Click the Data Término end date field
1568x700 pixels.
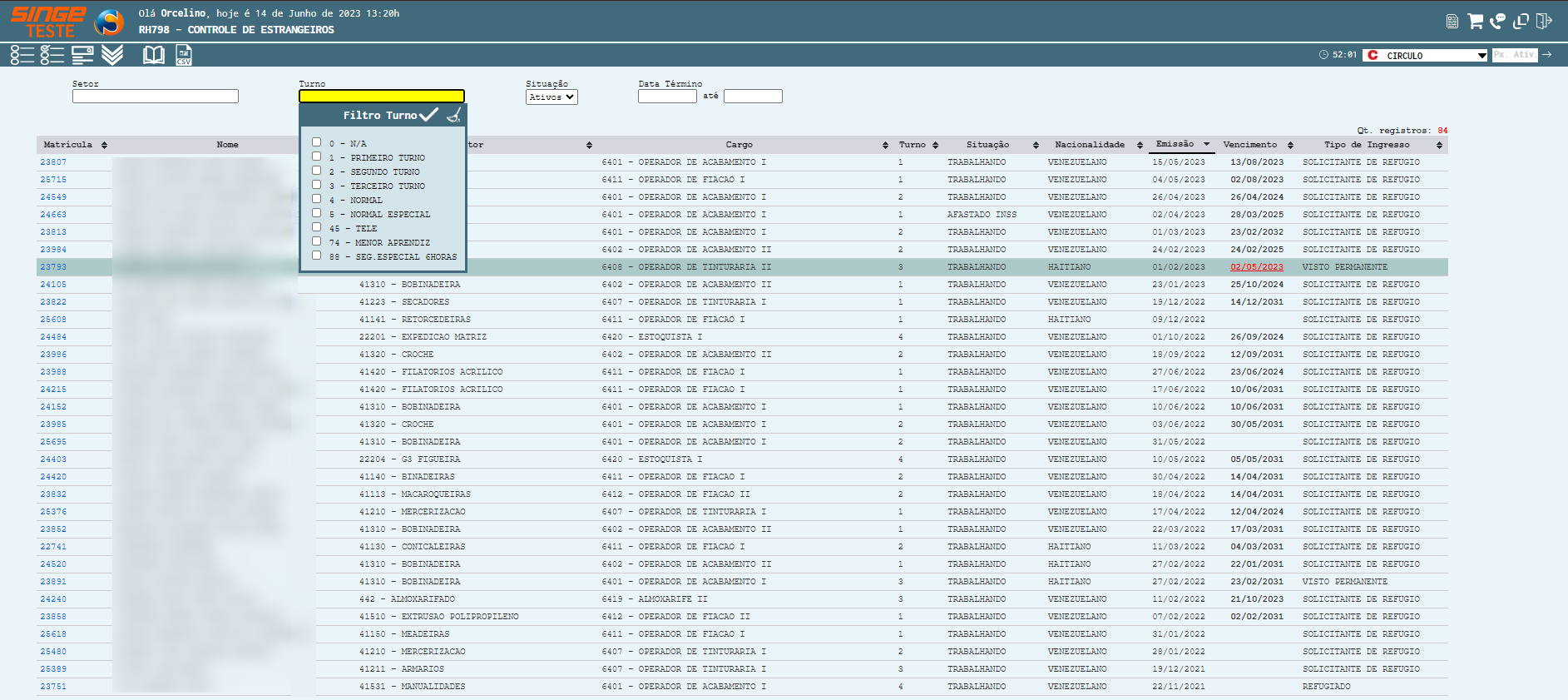pos(753,97)
